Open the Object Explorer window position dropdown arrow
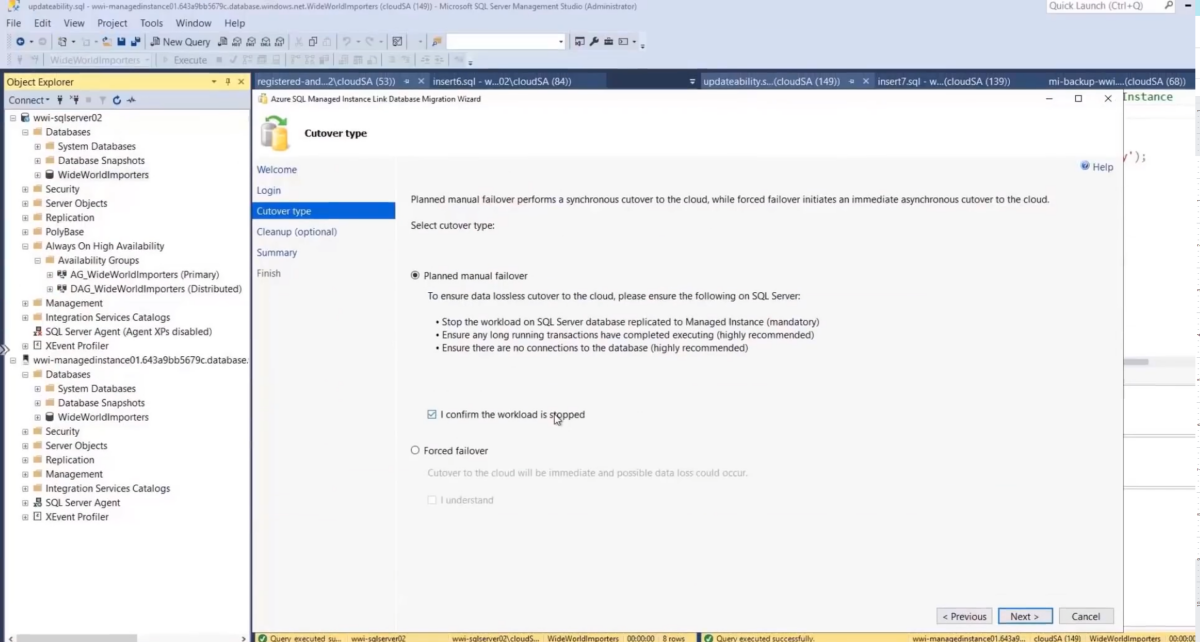Image resolution: width=1200 pixels, height=642 pixels. (x=213, y=82)
